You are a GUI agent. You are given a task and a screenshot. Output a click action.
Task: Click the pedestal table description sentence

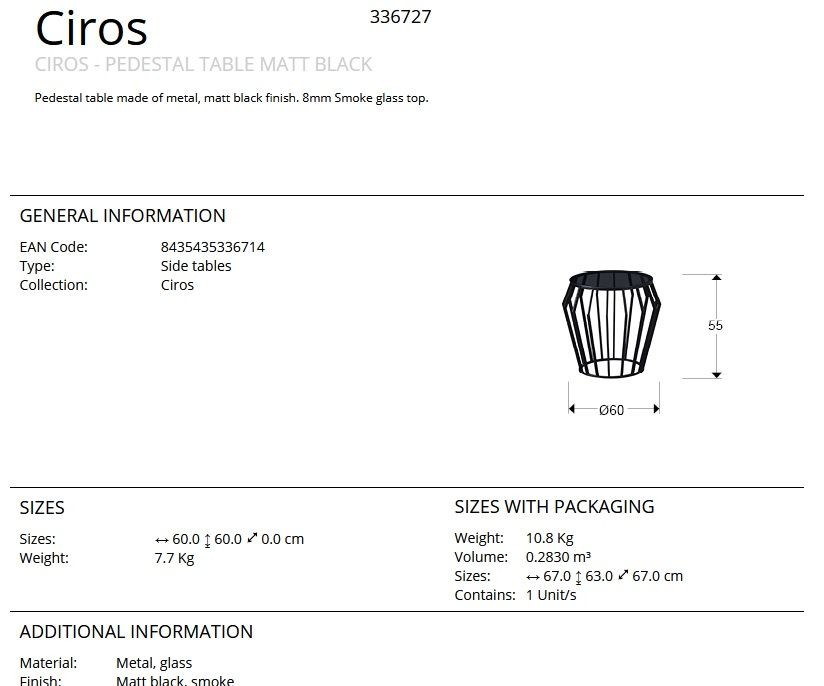click(232, 98)
